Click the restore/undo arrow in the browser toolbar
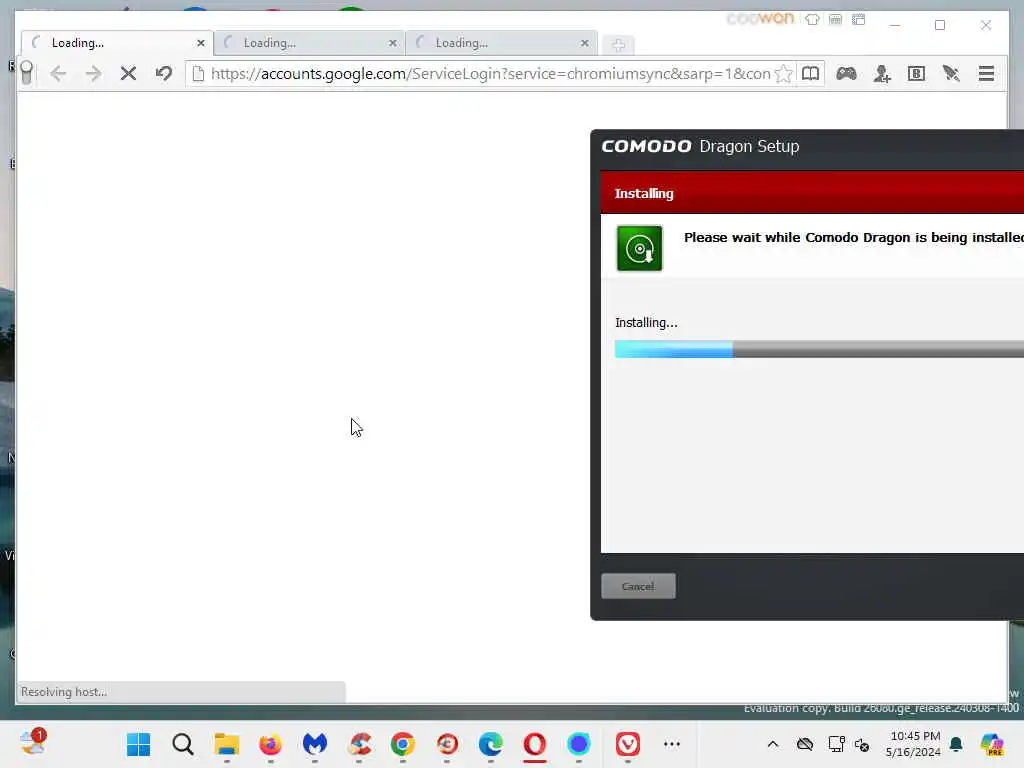The width and height of the screenshot is (1024, 768). [x=163, y=73]
